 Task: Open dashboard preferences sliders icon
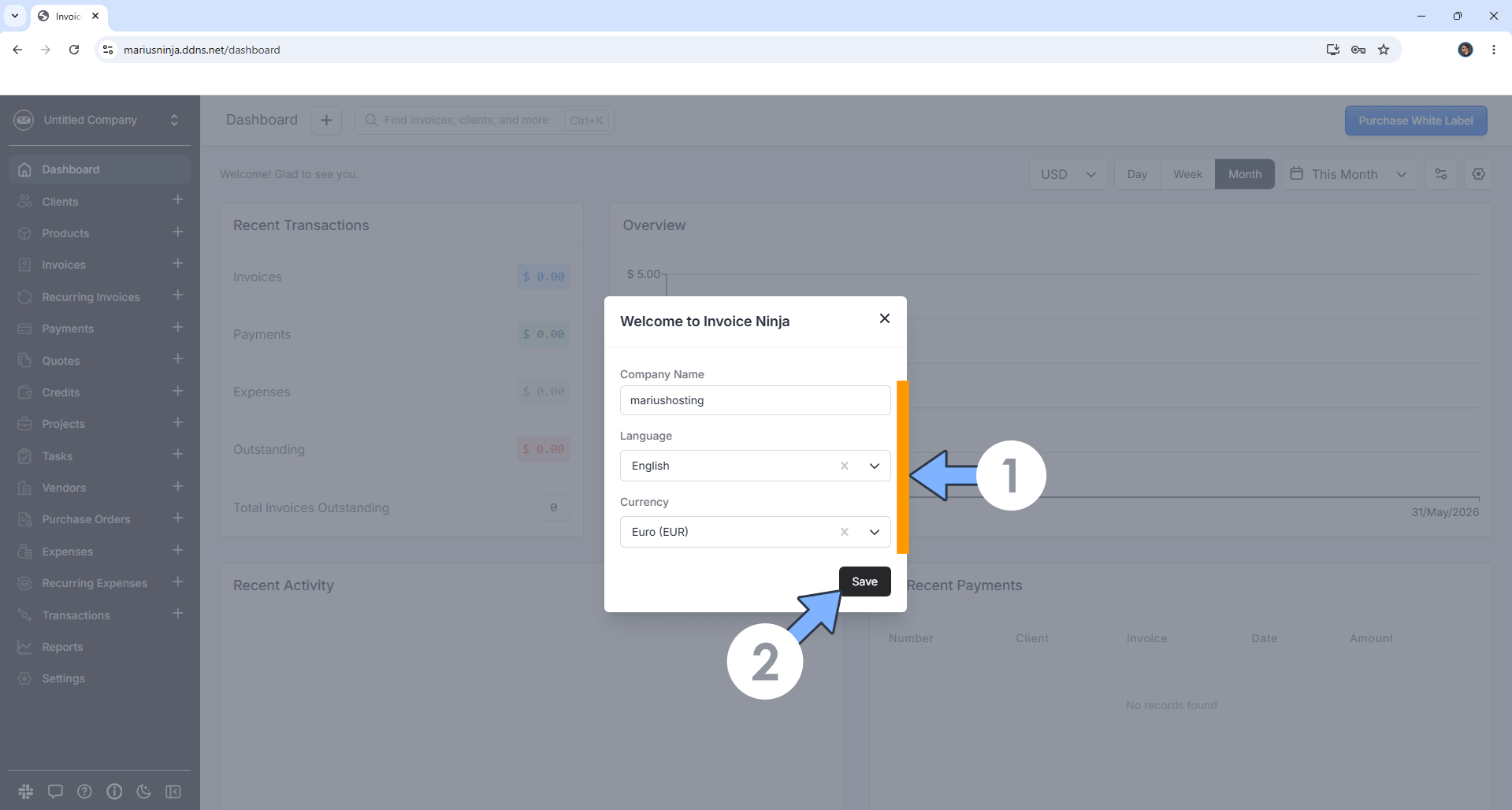click(1441, 174)
